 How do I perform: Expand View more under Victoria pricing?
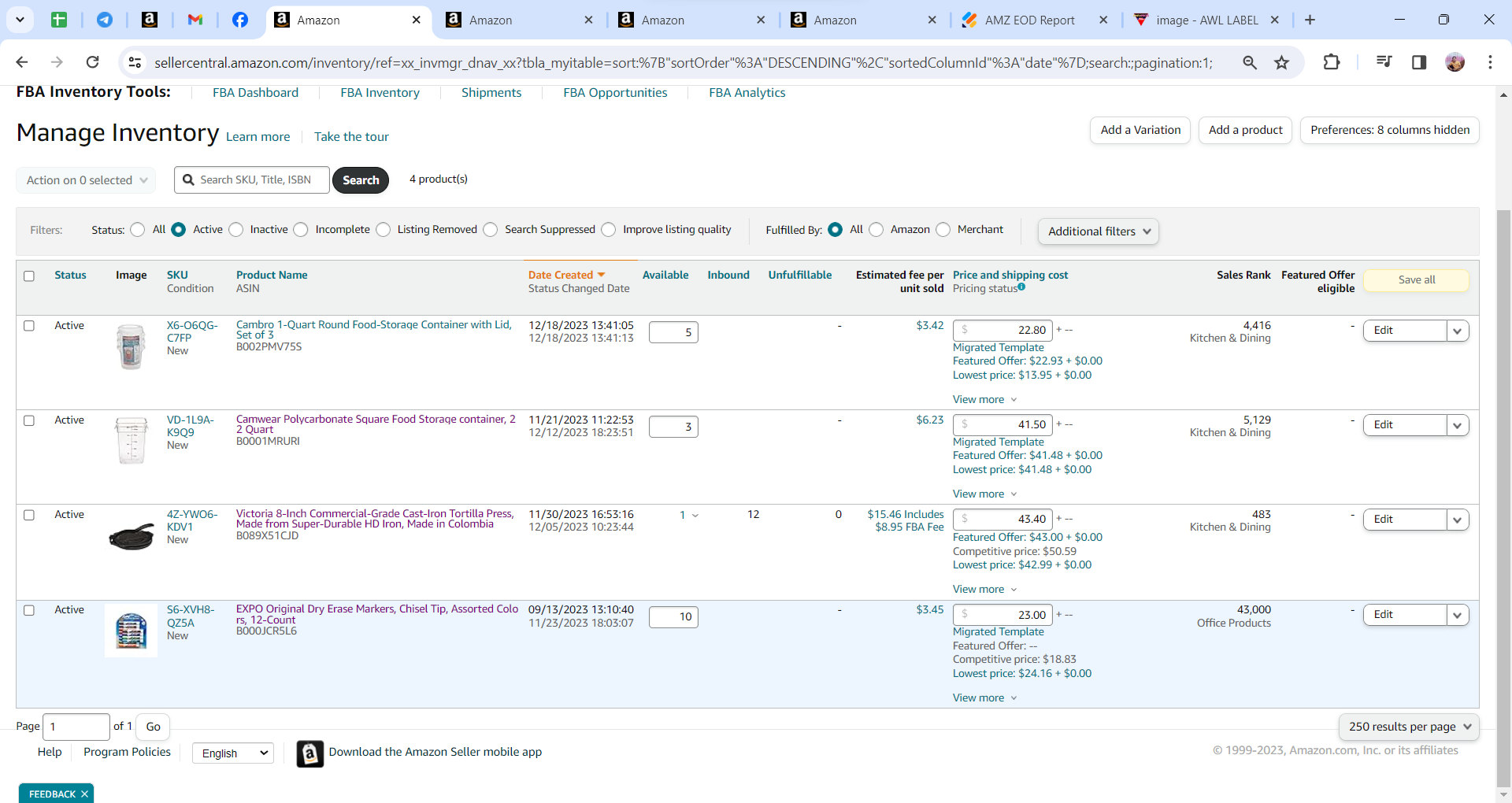[984, 589]
